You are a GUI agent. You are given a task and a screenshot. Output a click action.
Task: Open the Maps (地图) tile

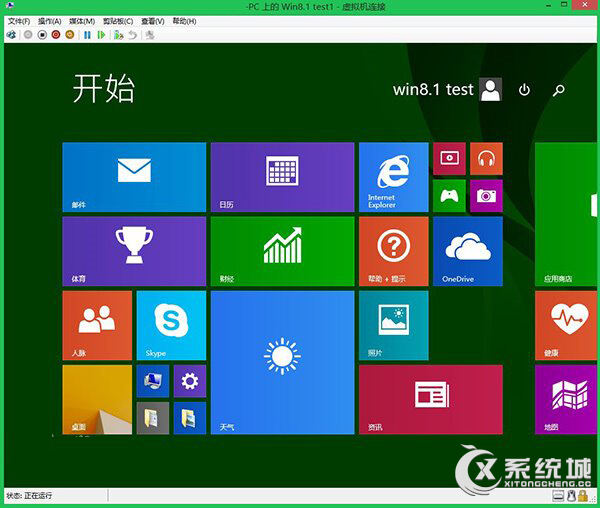566,400
